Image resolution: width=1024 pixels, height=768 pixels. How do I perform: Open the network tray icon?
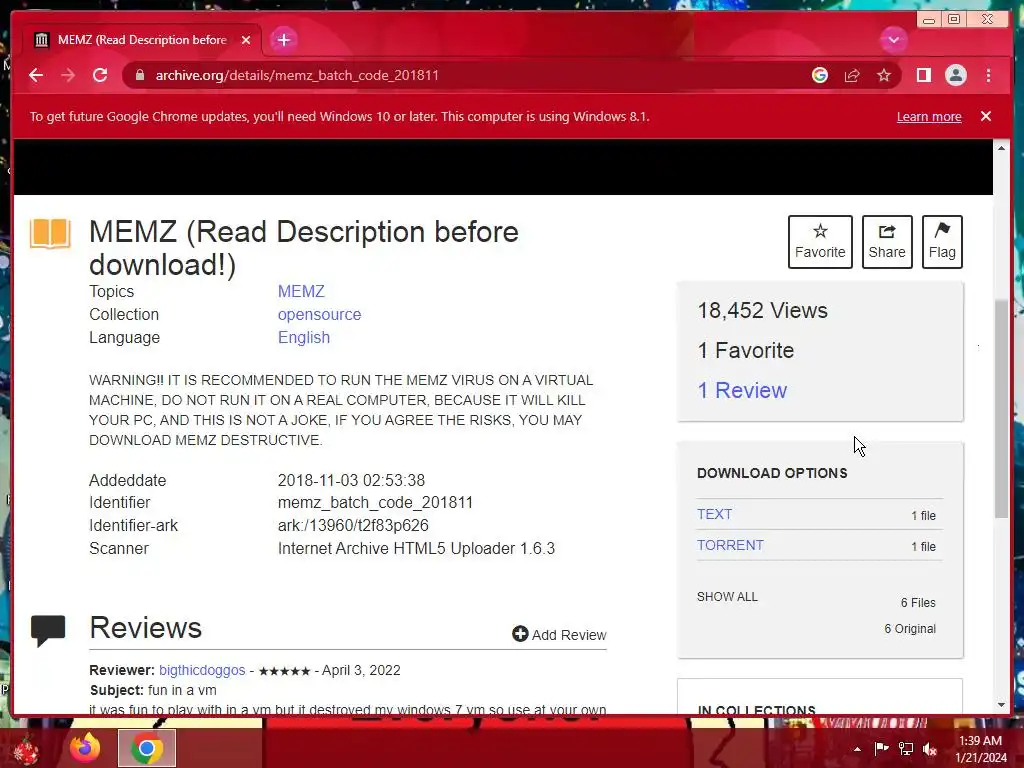tap(906, 749)
